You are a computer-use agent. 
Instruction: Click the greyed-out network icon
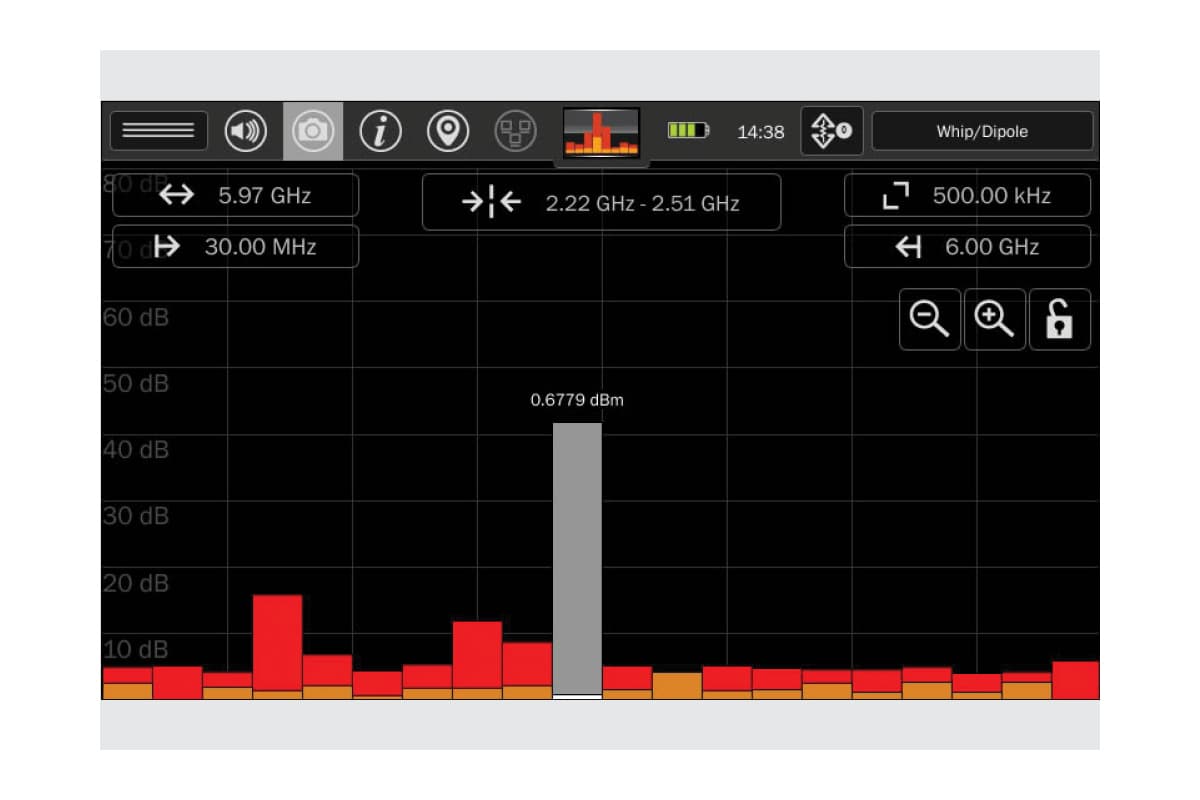pyautogui.click(x=516, y=131)
